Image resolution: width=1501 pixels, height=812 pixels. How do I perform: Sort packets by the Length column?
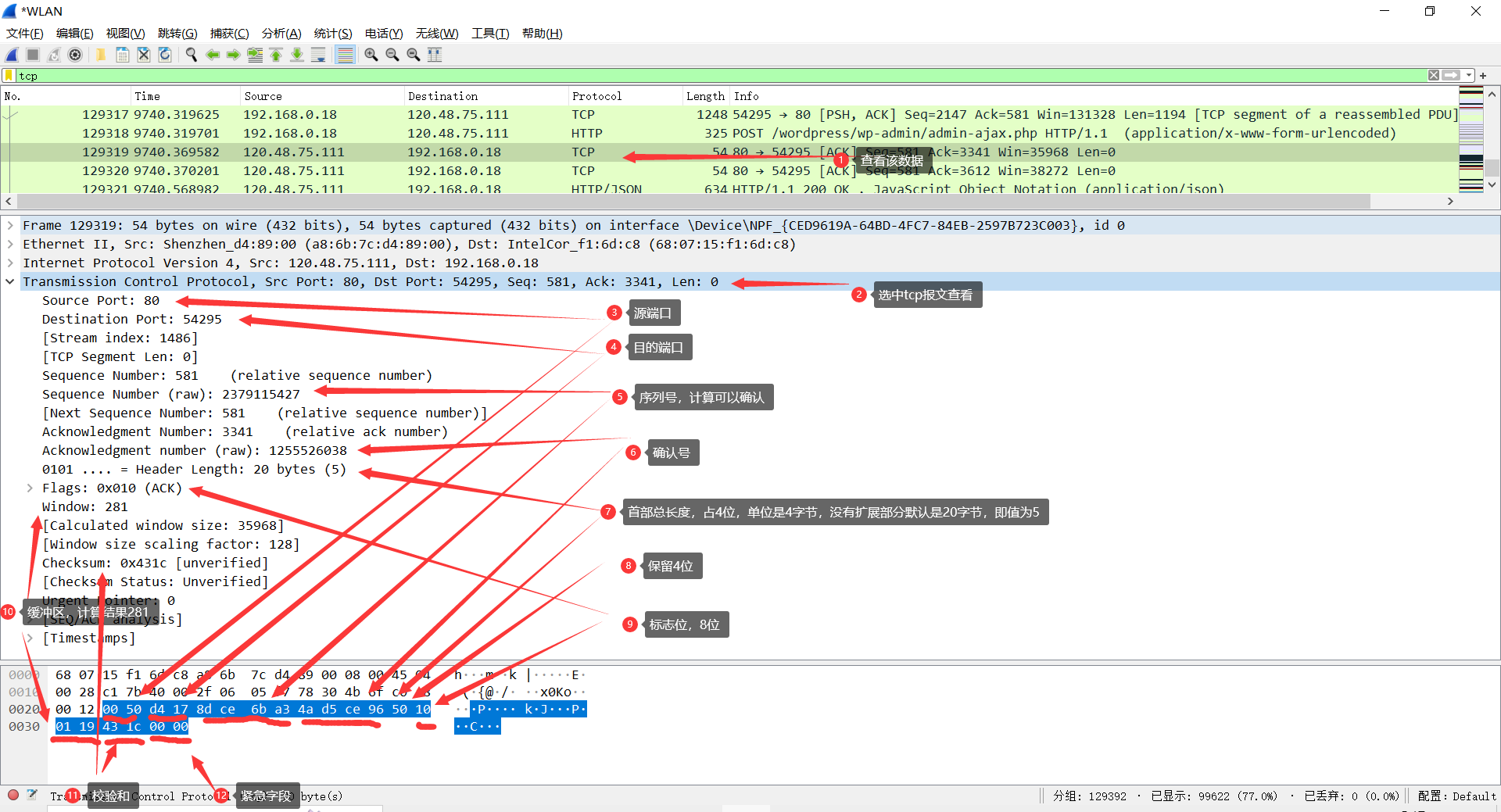(x=706, y=96)
